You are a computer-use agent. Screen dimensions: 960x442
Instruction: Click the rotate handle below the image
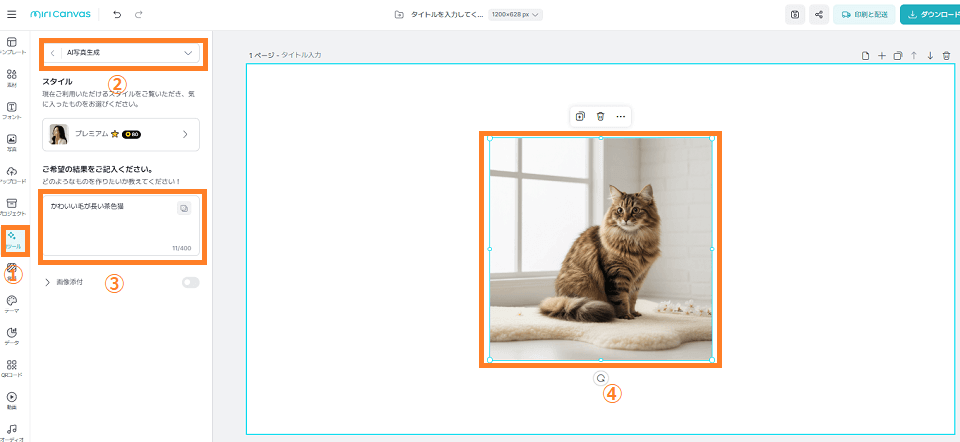pyautogui.click(x=600, y=378)
